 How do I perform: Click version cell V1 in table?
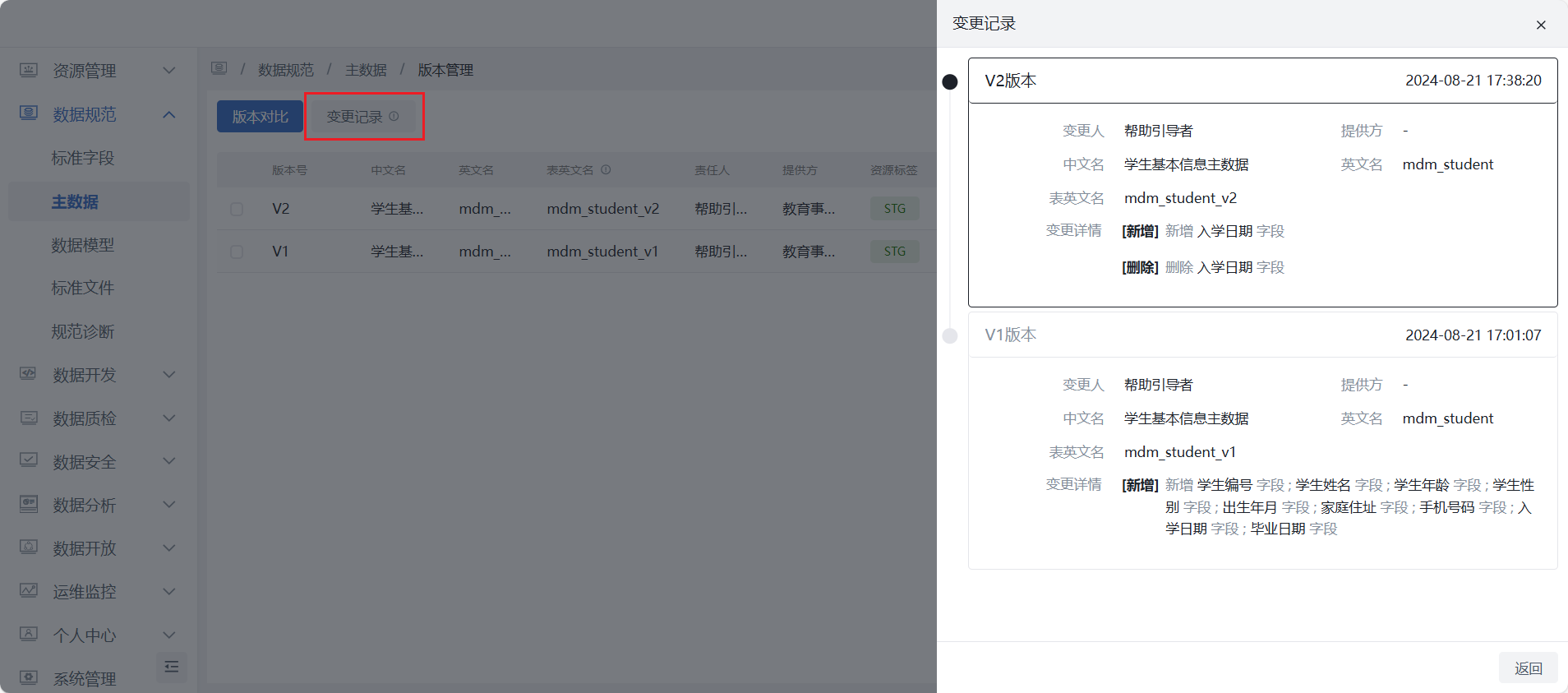pyautogui.click(x=281, y=252)
